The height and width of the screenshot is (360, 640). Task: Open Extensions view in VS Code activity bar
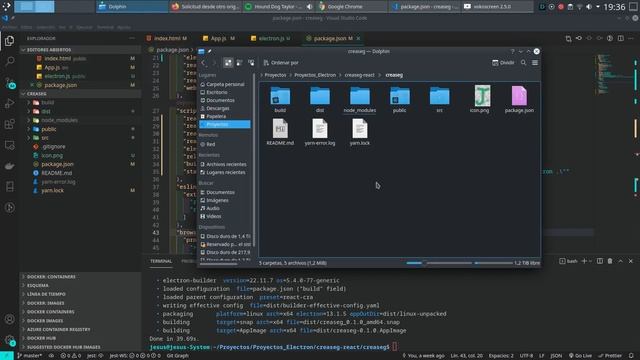[9, 124]
